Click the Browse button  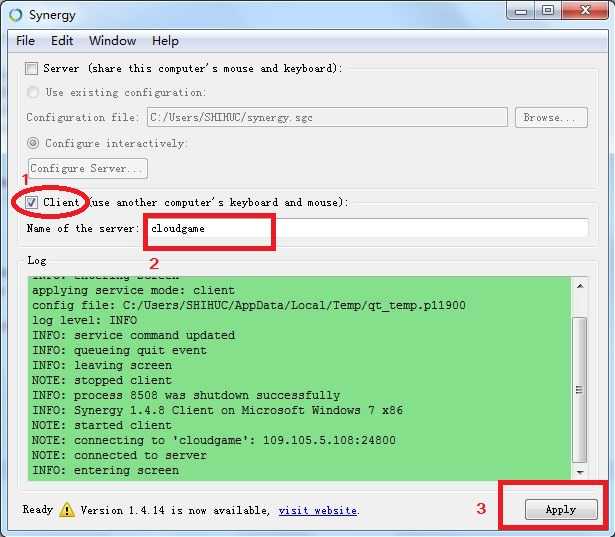551,117
